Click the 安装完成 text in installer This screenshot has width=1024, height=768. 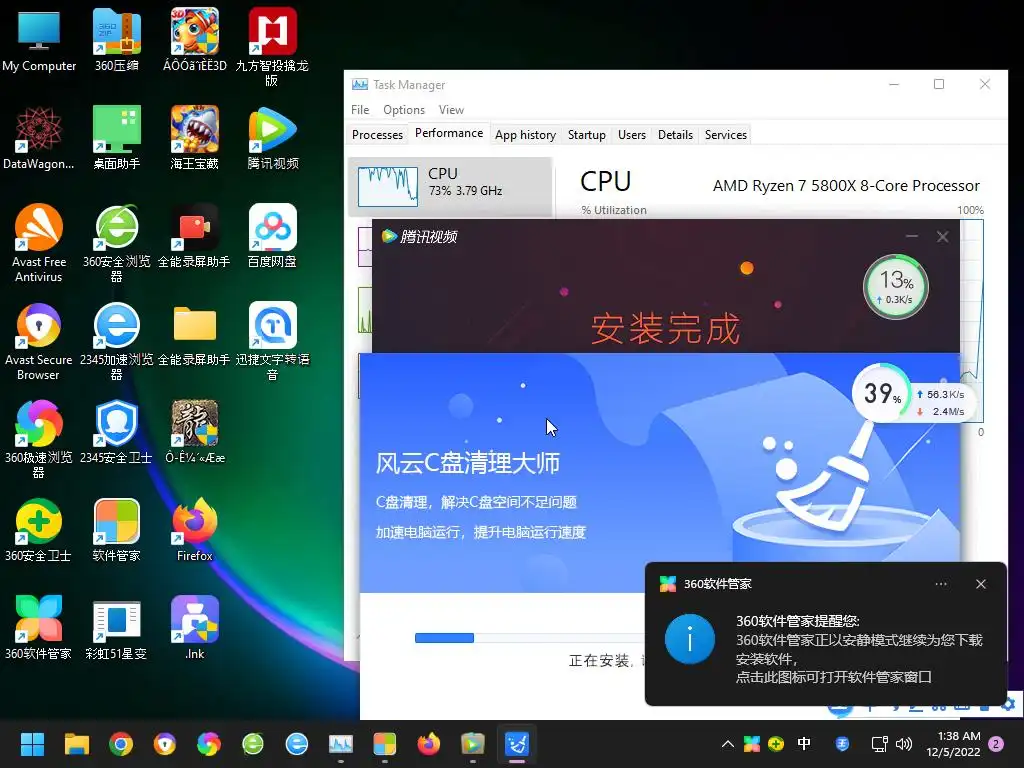(665, 328)
